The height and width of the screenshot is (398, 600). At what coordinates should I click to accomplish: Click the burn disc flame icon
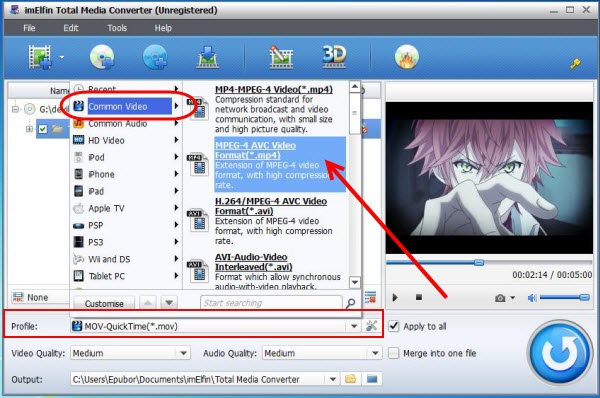coord(406,57)
